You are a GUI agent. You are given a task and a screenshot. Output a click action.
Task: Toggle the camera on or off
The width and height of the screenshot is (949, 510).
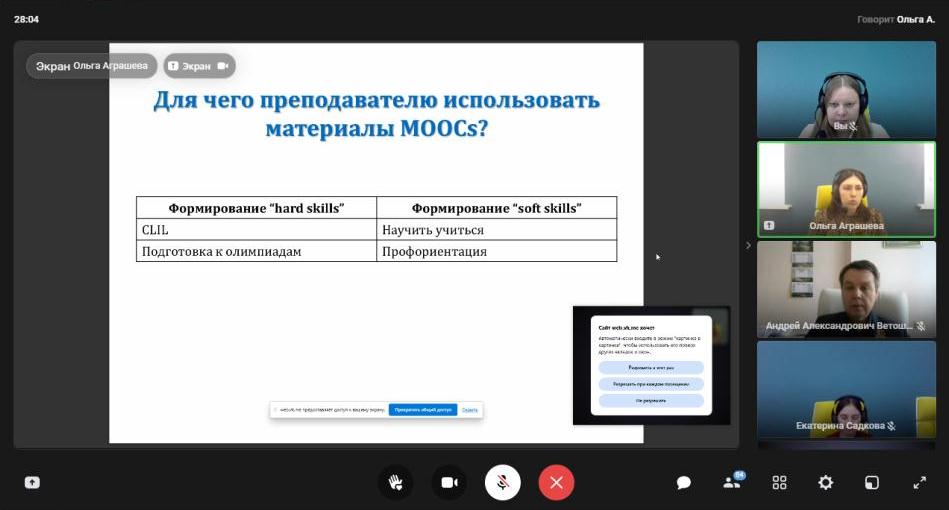pos(449,482)
